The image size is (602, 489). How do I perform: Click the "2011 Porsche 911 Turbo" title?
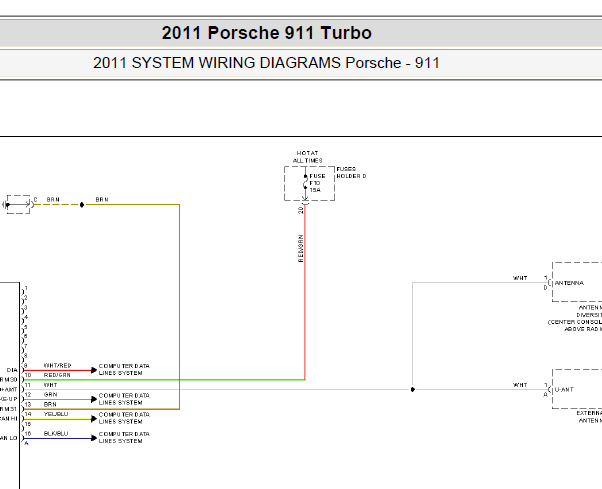pyautogui.click(x=266, y=33)
